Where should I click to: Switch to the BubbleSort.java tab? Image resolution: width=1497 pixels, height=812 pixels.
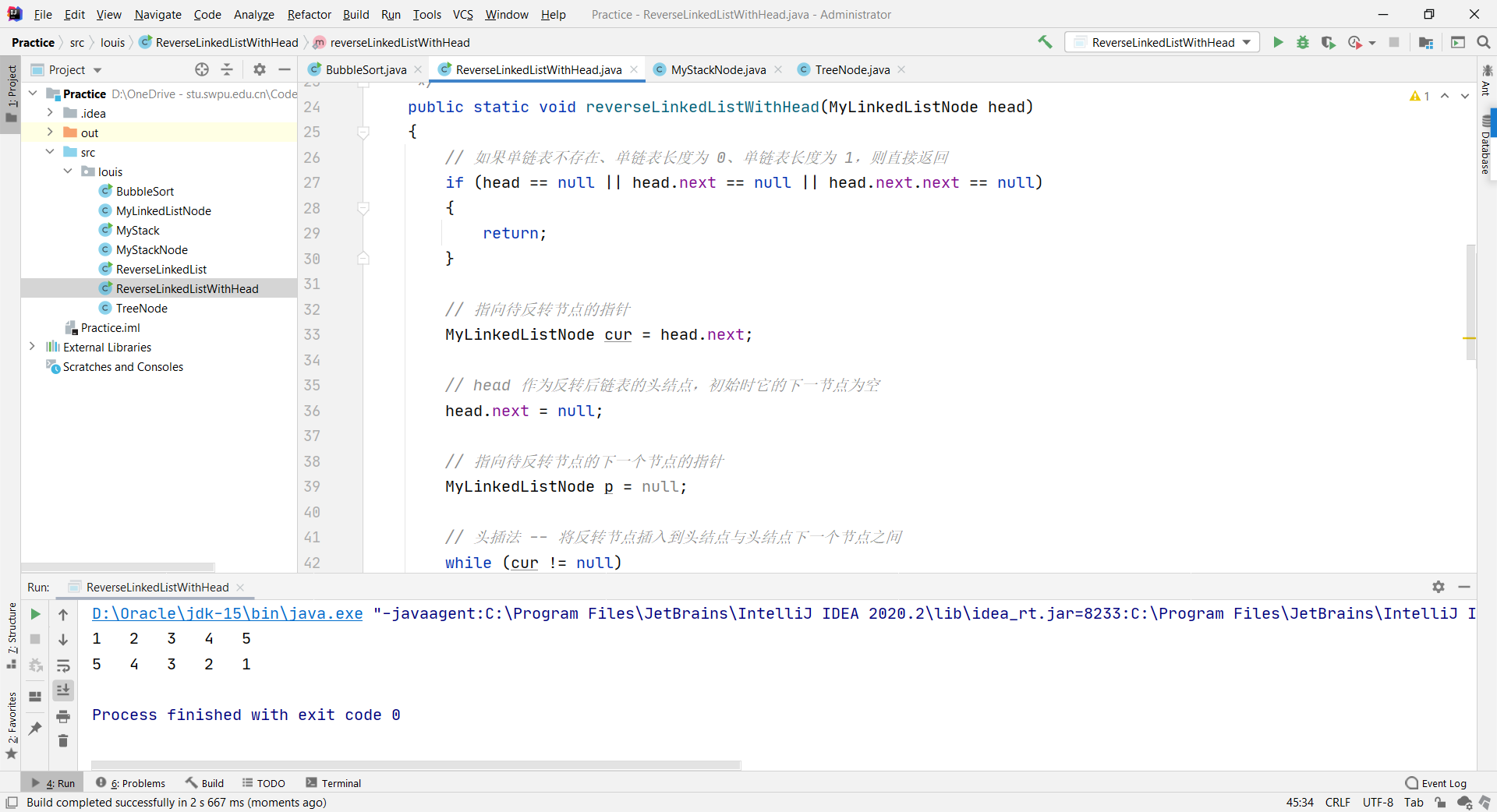tap(366, 69)
